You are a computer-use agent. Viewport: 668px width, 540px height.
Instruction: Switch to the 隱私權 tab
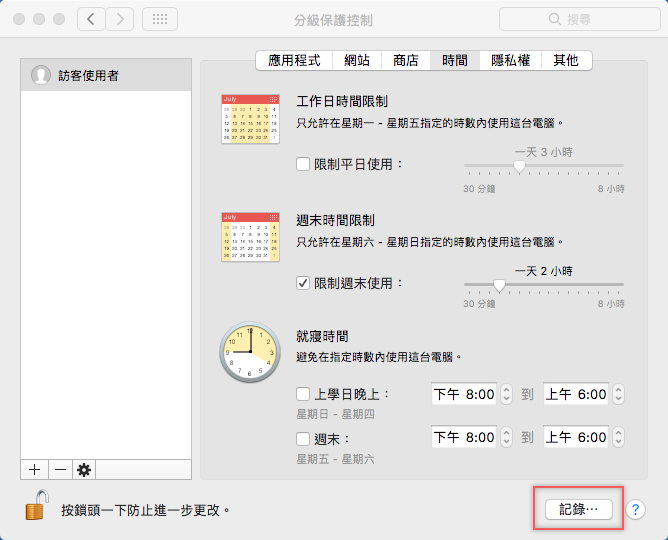pyautogui.click(x=510, y=60)
